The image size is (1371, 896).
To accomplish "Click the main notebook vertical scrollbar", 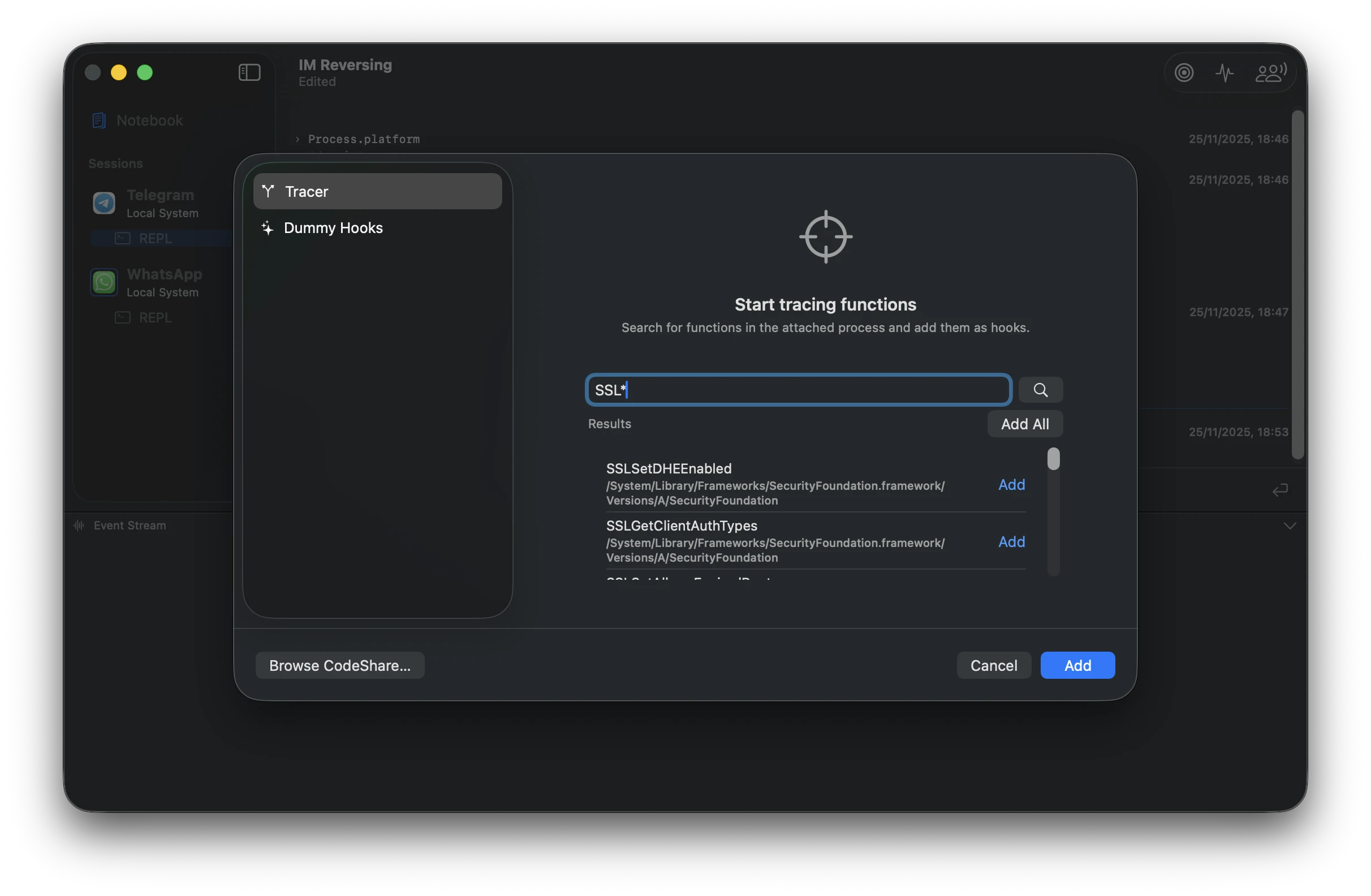I will 1297,285.
